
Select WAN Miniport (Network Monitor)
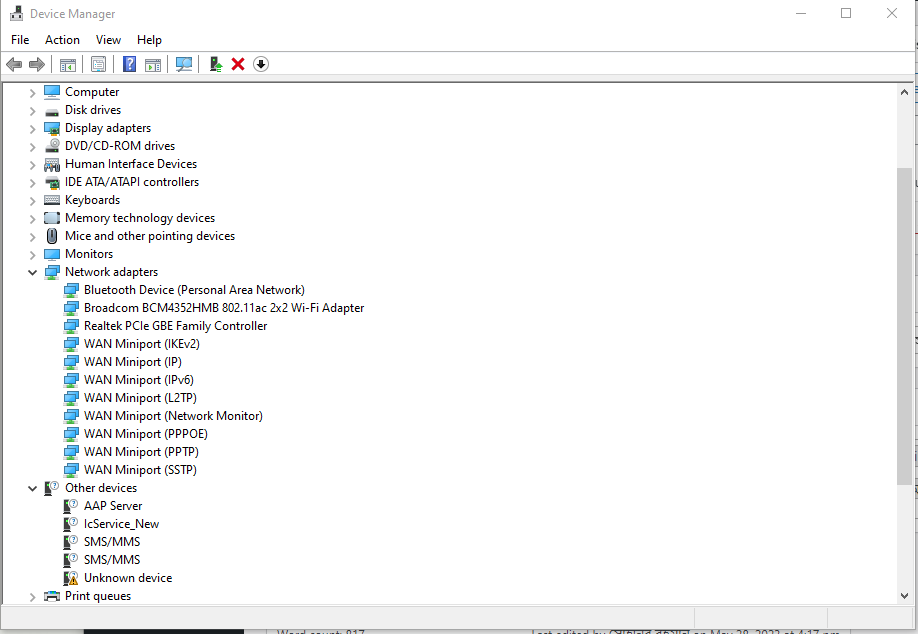coord(173,416)
